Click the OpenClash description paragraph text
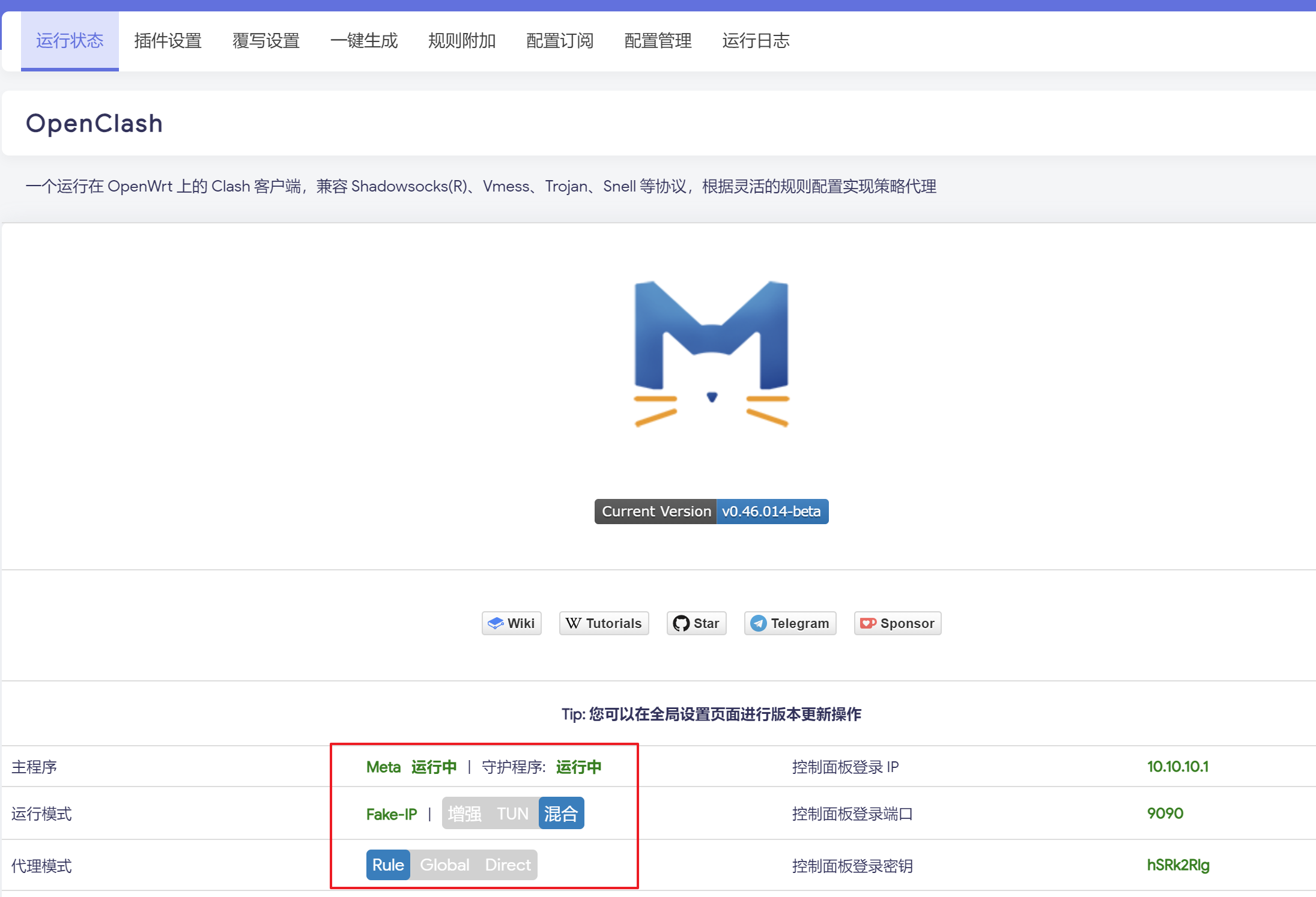This screenshot has width=1316, height=897. [x=481, y=186]
